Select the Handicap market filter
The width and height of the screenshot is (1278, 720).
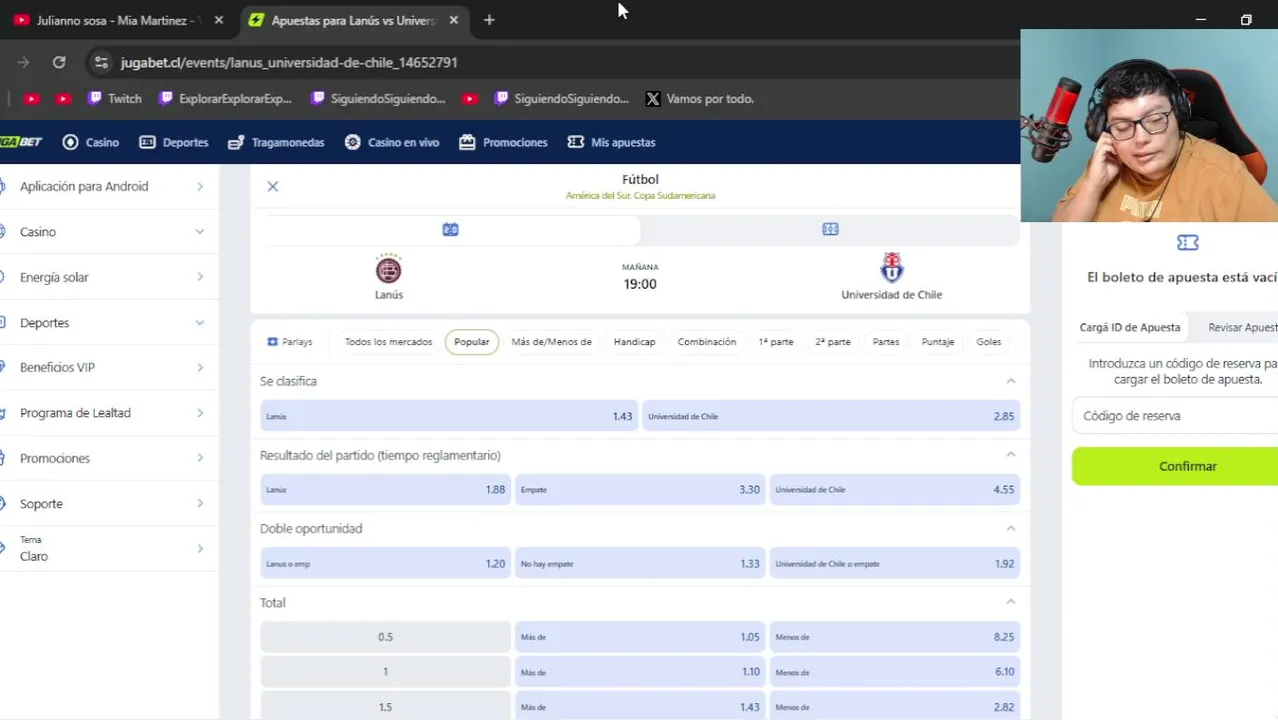(634, 342)
